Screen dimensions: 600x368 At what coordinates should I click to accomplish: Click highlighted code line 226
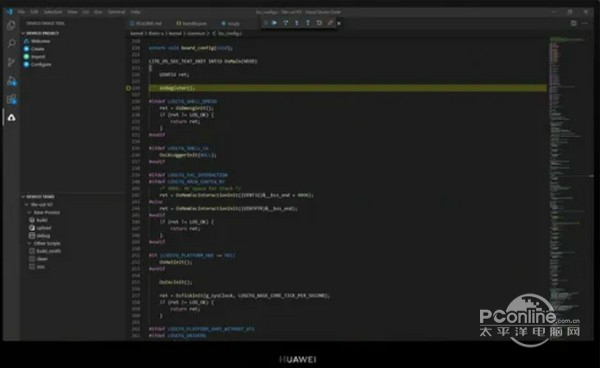[x=347, y=88]
